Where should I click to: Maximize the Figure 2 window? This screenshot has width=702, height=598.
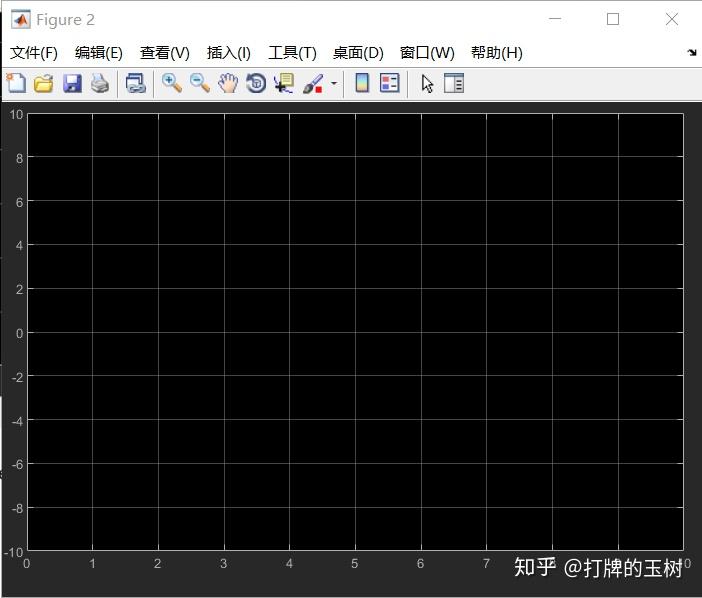[x=613, y=19]
